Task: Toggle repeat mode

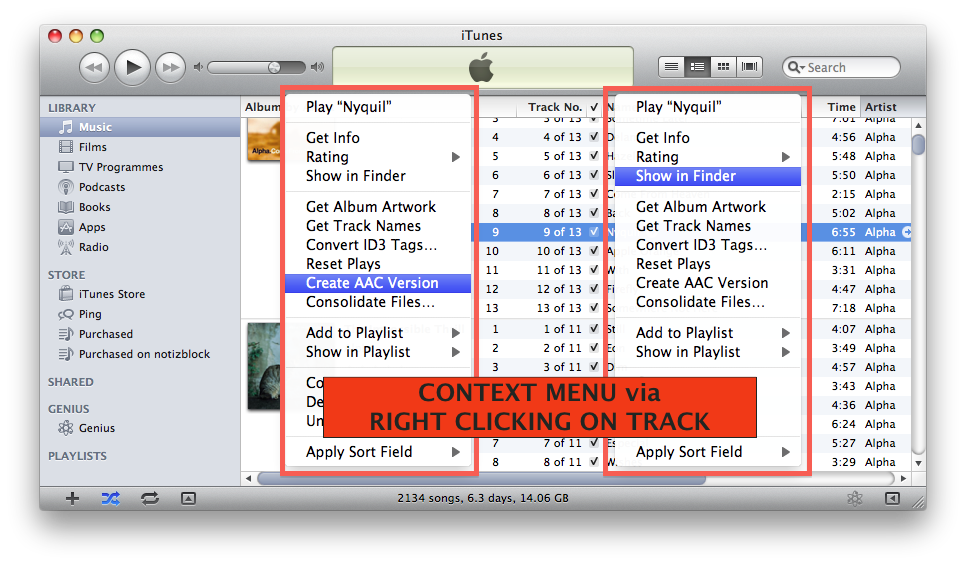Action: [x=150, y=498]
